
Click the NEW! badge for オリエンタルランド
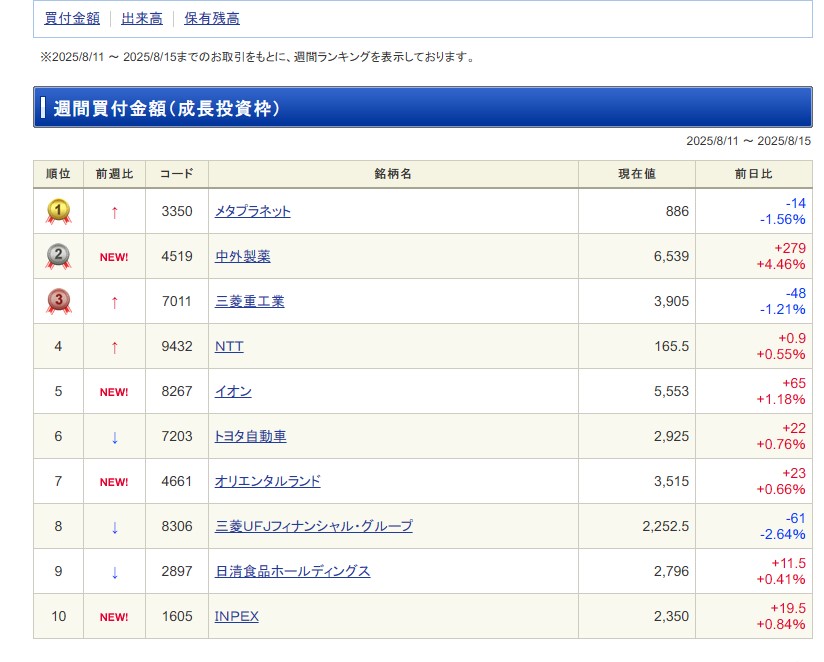click(114, 482)
